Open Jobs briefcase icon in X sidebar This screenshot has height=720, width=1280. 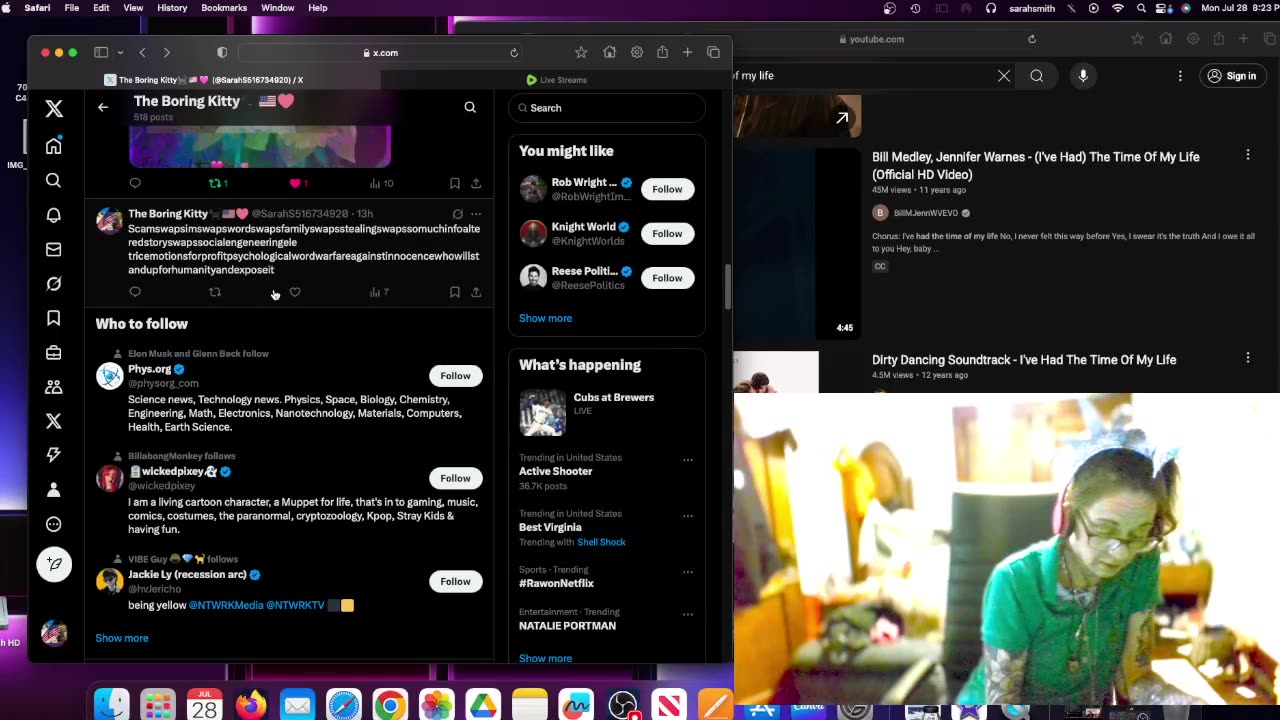tap(54, 352)
